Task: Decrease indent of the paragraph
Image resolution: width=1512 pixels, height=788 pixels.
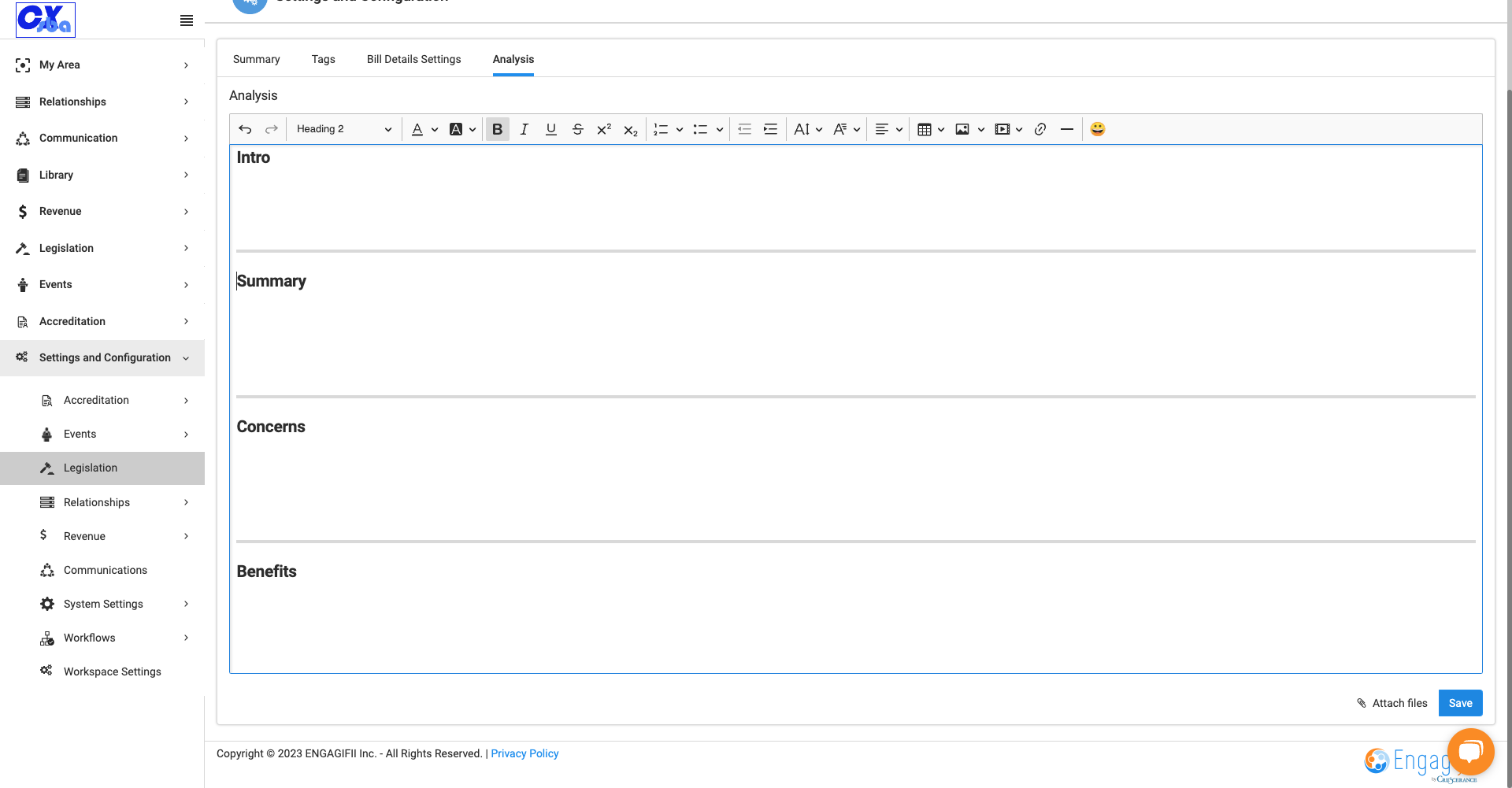Action: pos(744,129)
